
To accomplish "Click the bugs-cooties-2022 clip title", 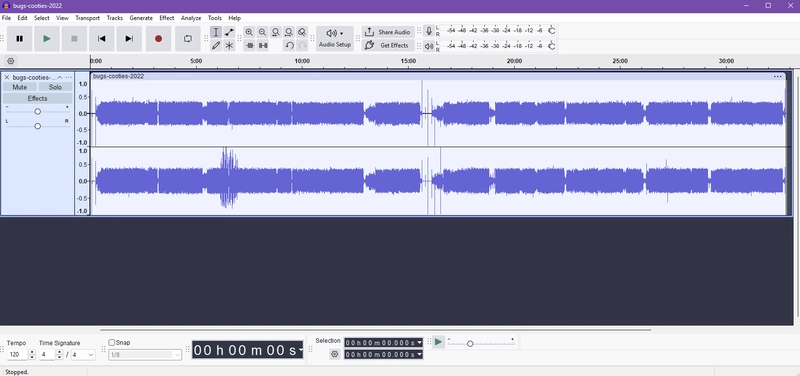I will pos(118,77).
